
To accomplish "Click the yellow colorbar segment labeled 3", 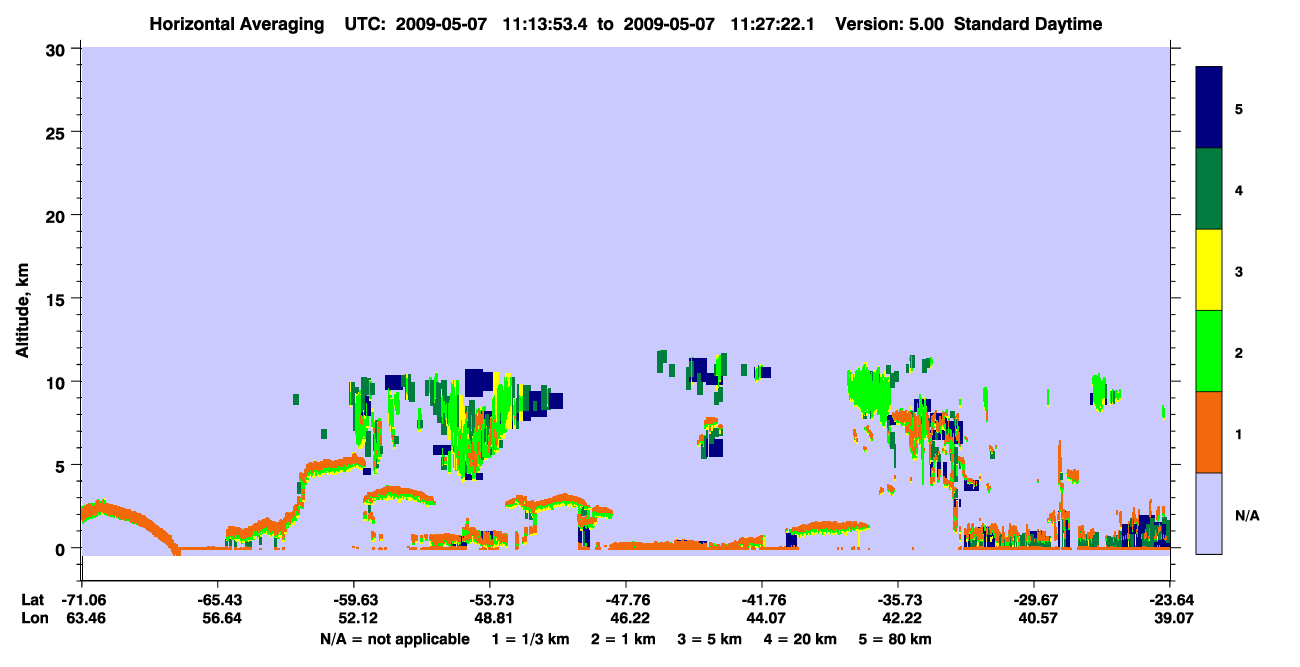I will click(1209, 270).
